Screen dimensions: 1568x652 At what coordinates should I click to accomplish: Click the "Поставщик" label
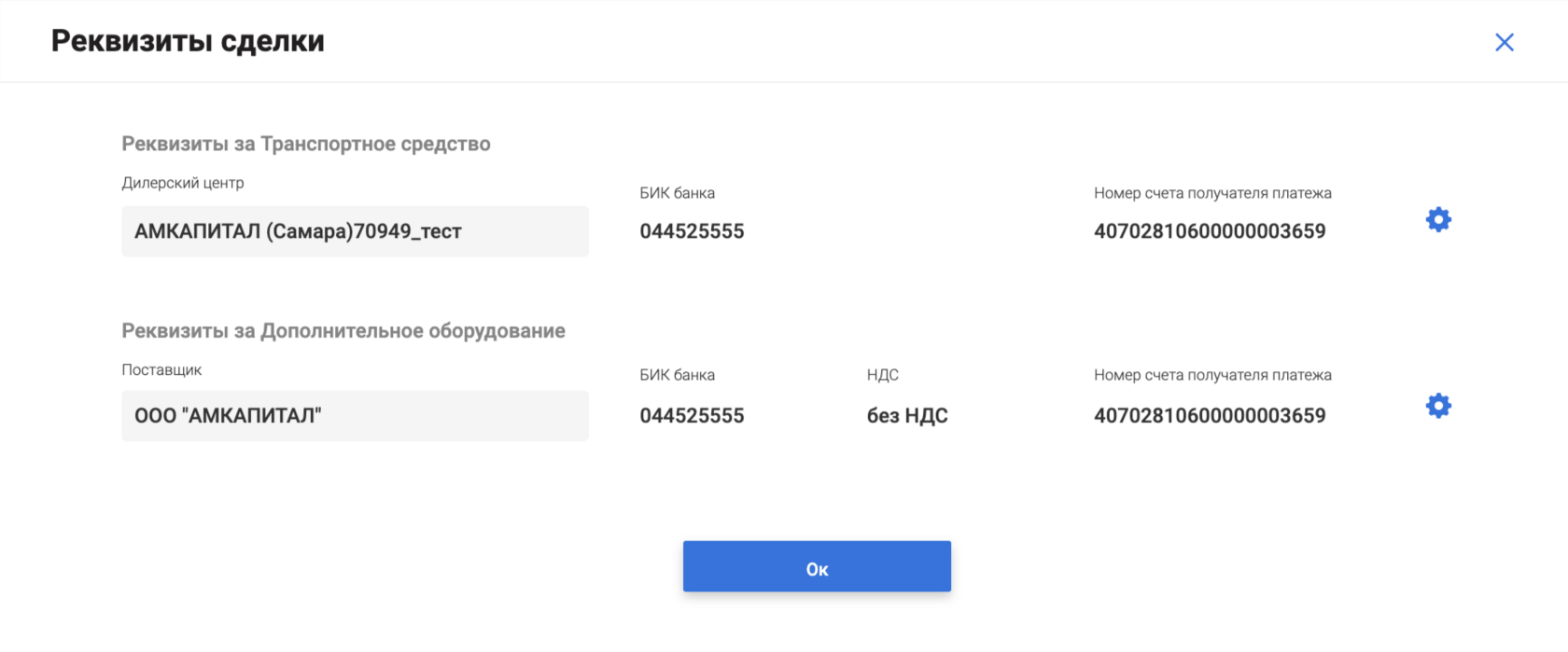[x=161, y=369]
